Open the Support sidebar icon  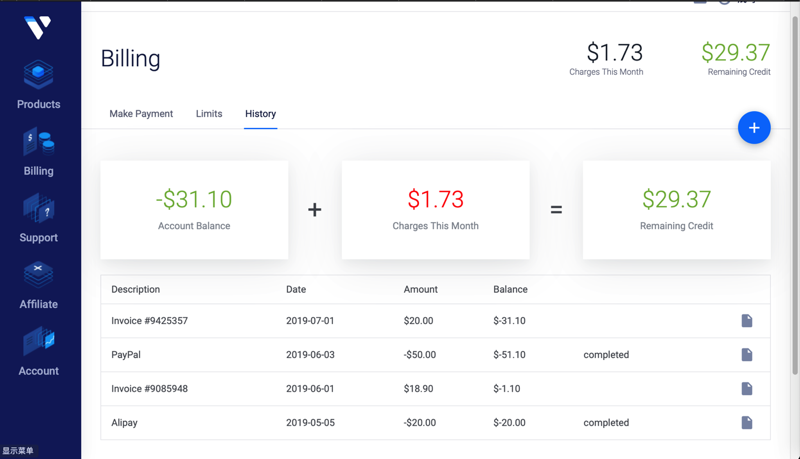(x=38, y=209)
